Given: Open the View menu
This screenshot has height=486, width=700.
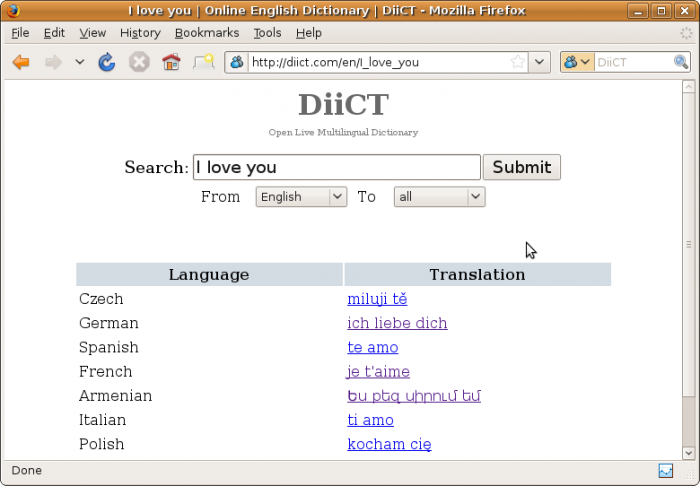Looking at the screenshot, I should coord(92,33).
